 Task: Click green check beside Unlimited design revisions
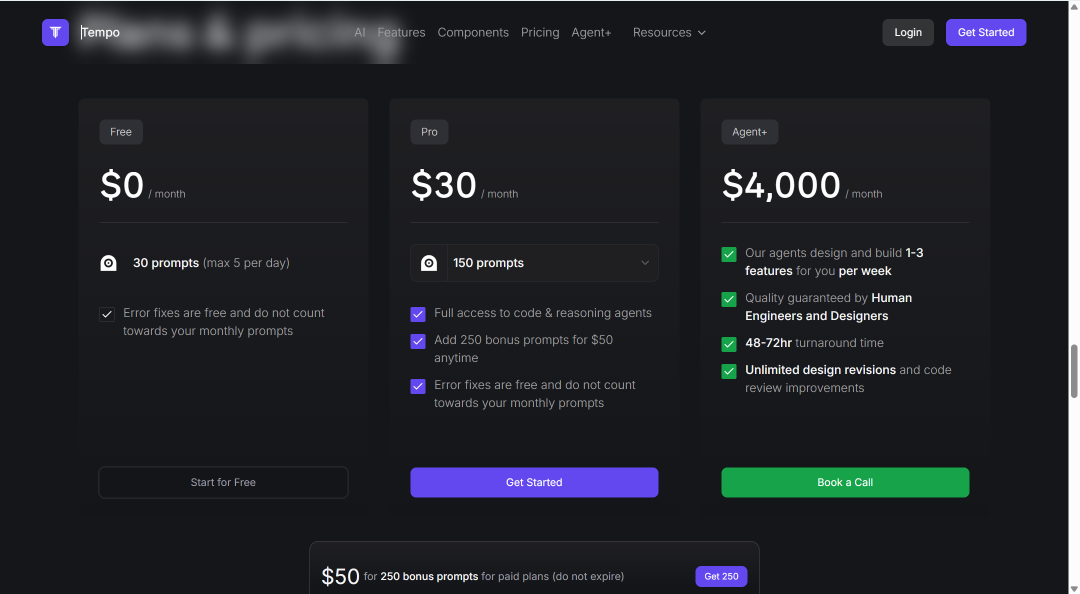[x=729, y=371]
